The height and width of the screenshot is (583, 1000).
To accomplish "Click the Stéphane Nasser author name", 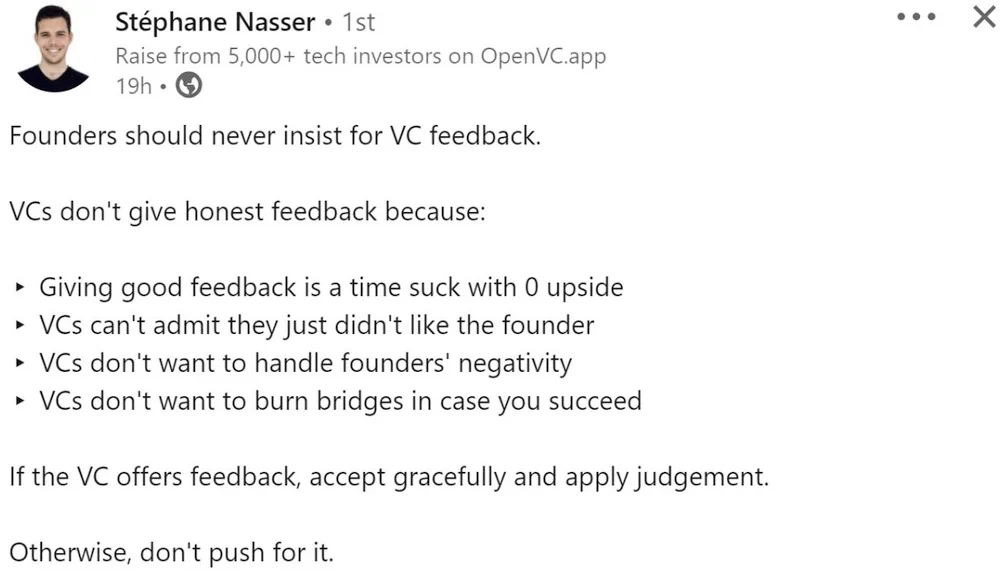I will click(x=213, y=21).
